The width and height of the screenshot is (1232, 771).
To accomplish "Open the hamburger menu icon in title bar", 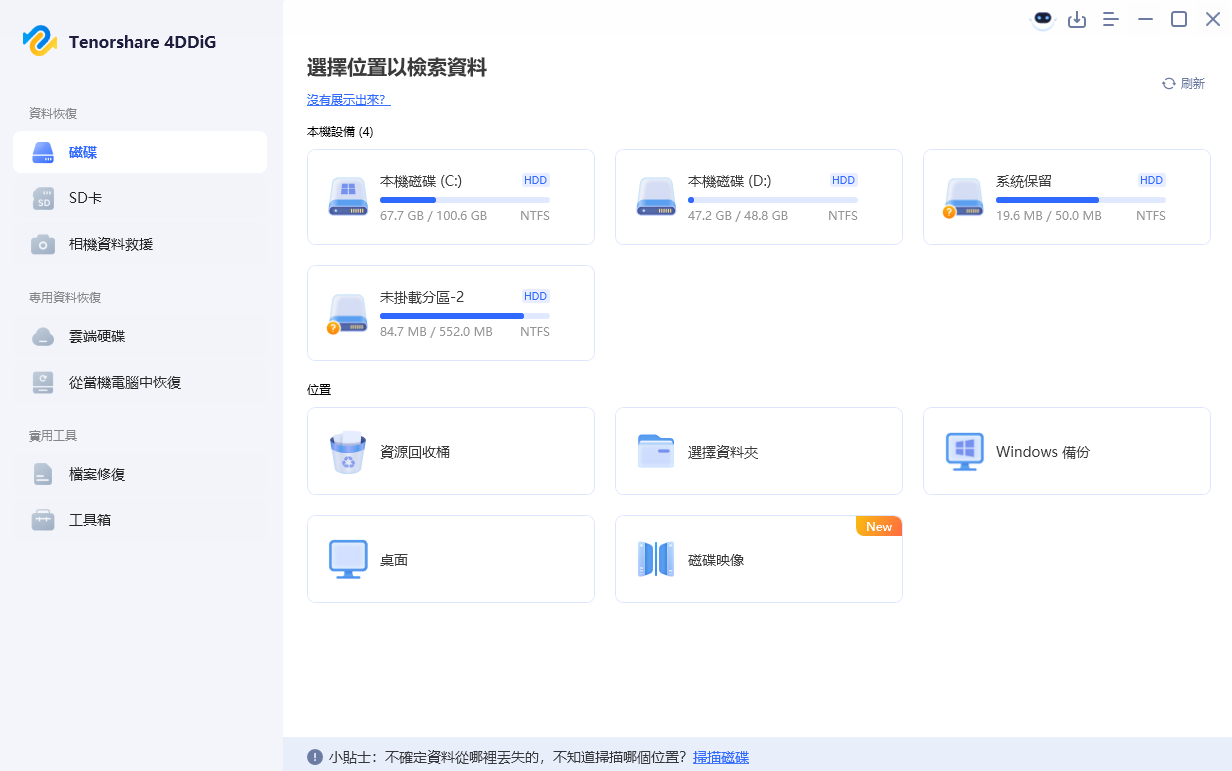I will (1111, 19).
